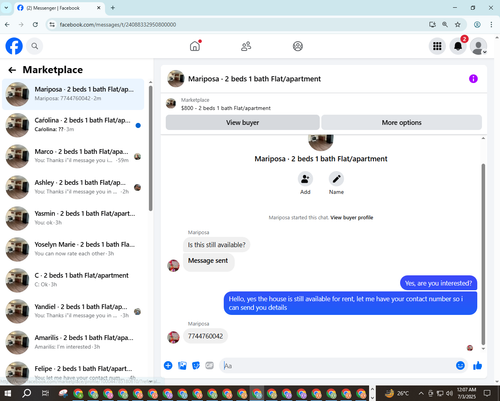Image resolution: width=500 pixels, height=401 pixels.
Task: Click the 7744760042 message bubble
Action: pyautogui.click(x=205, y=336)
